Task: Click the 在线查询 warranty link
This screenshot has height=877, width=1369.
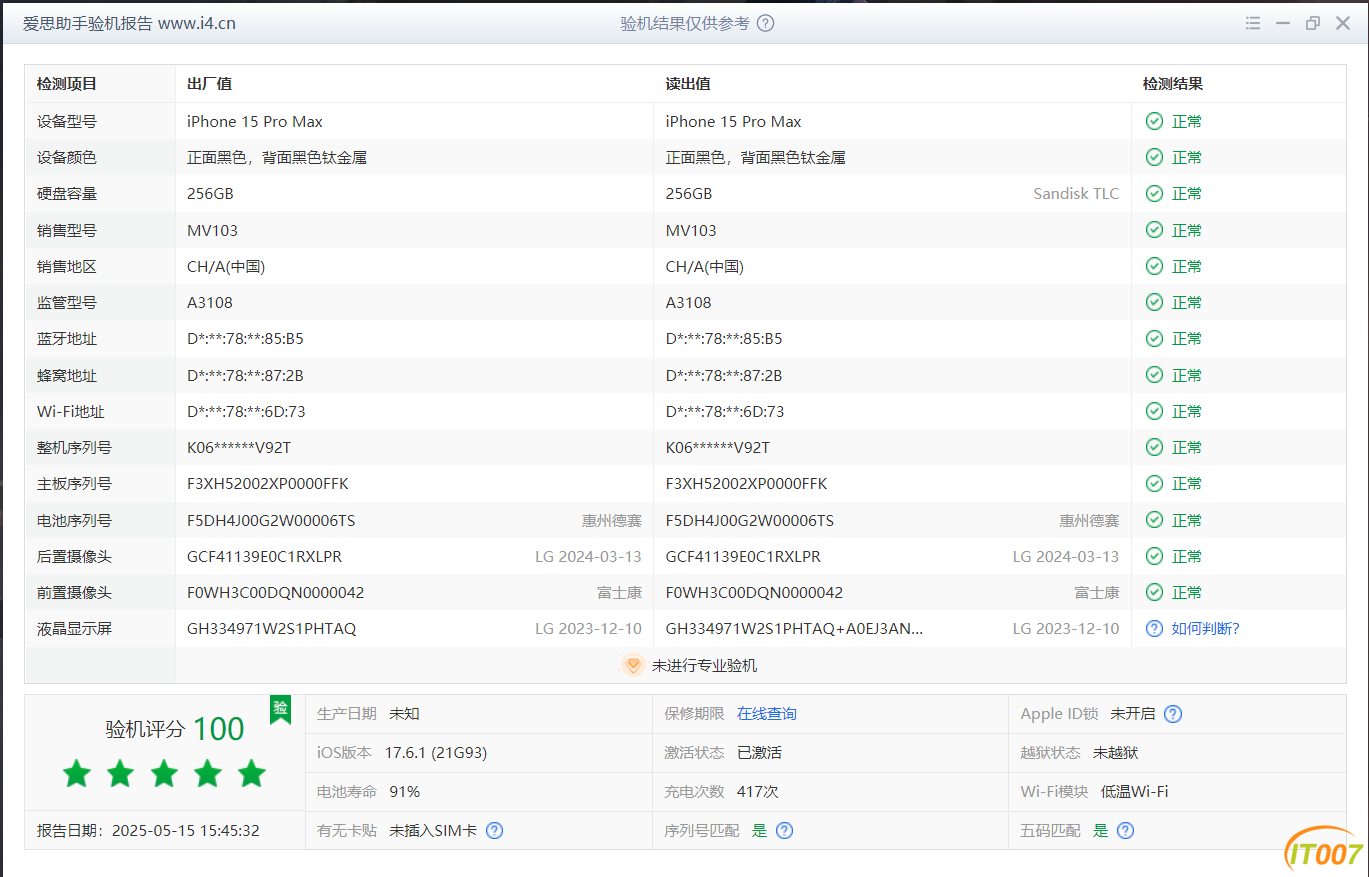Action: pos(767,714)
